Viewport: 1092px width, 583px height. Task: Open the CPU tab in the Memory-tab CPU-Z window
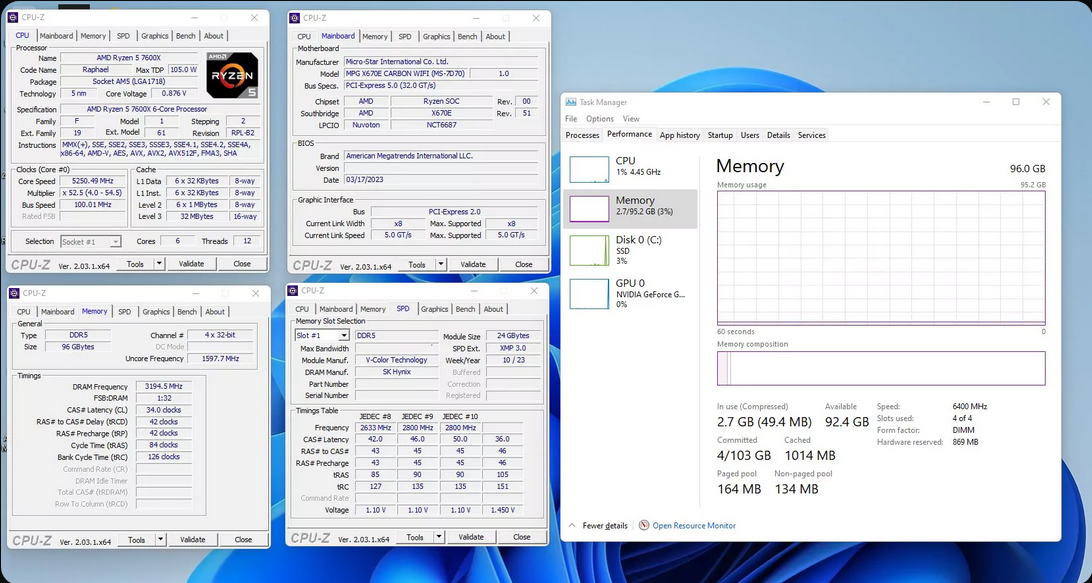click(24, 311)
